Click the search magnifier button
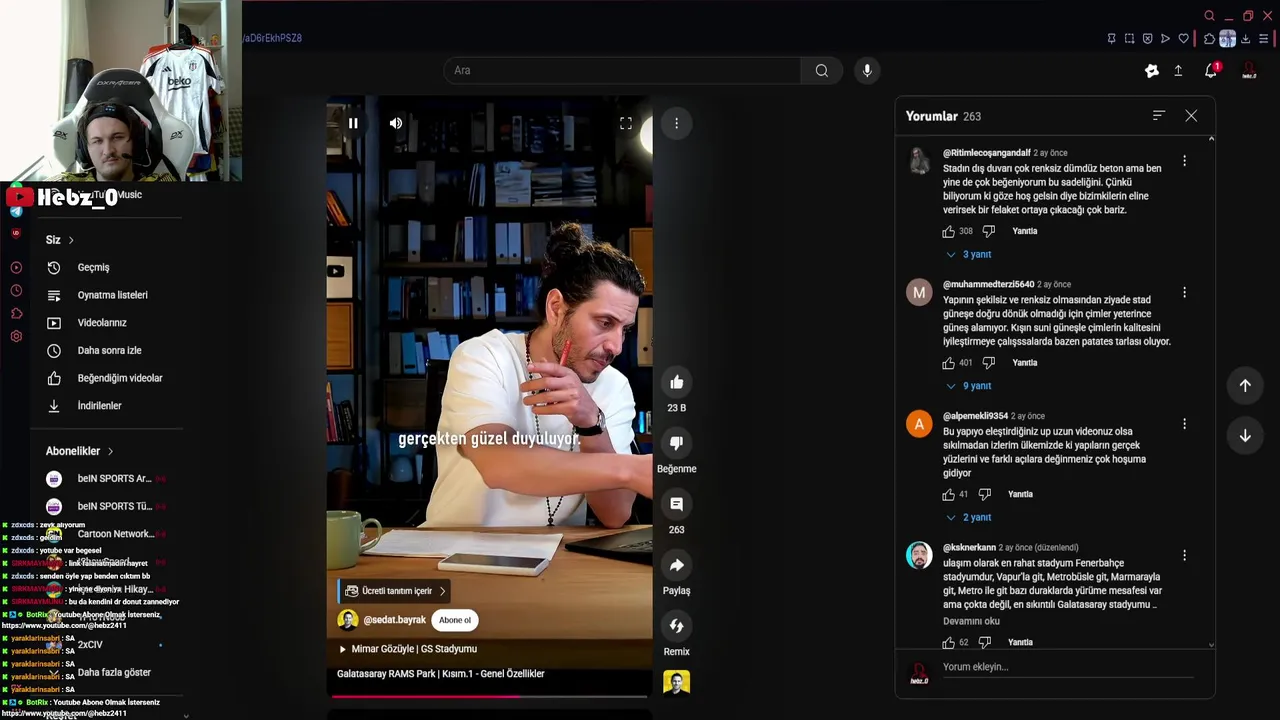This screenshot has height=720, width=1280. point(822,70)
